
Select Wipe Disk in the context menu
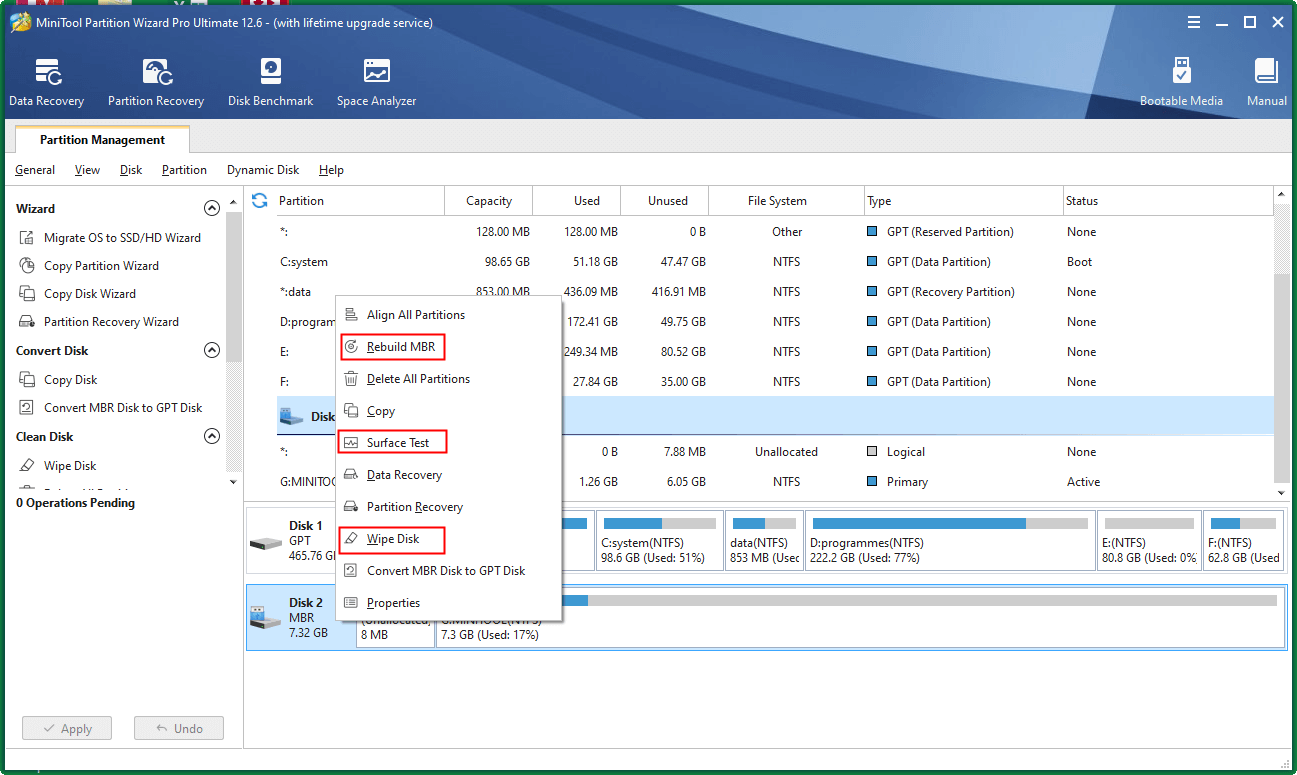[392, 539]
